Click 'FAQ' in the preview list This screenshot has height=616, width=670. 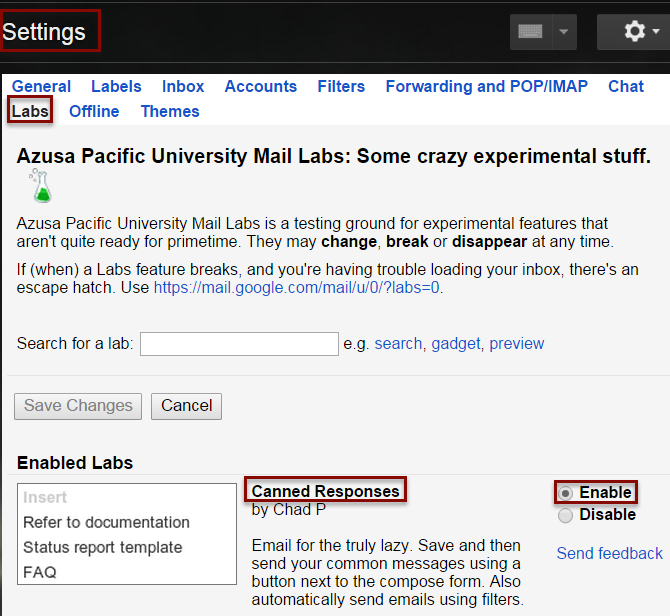pyautogui.click(x=40, y=572)
